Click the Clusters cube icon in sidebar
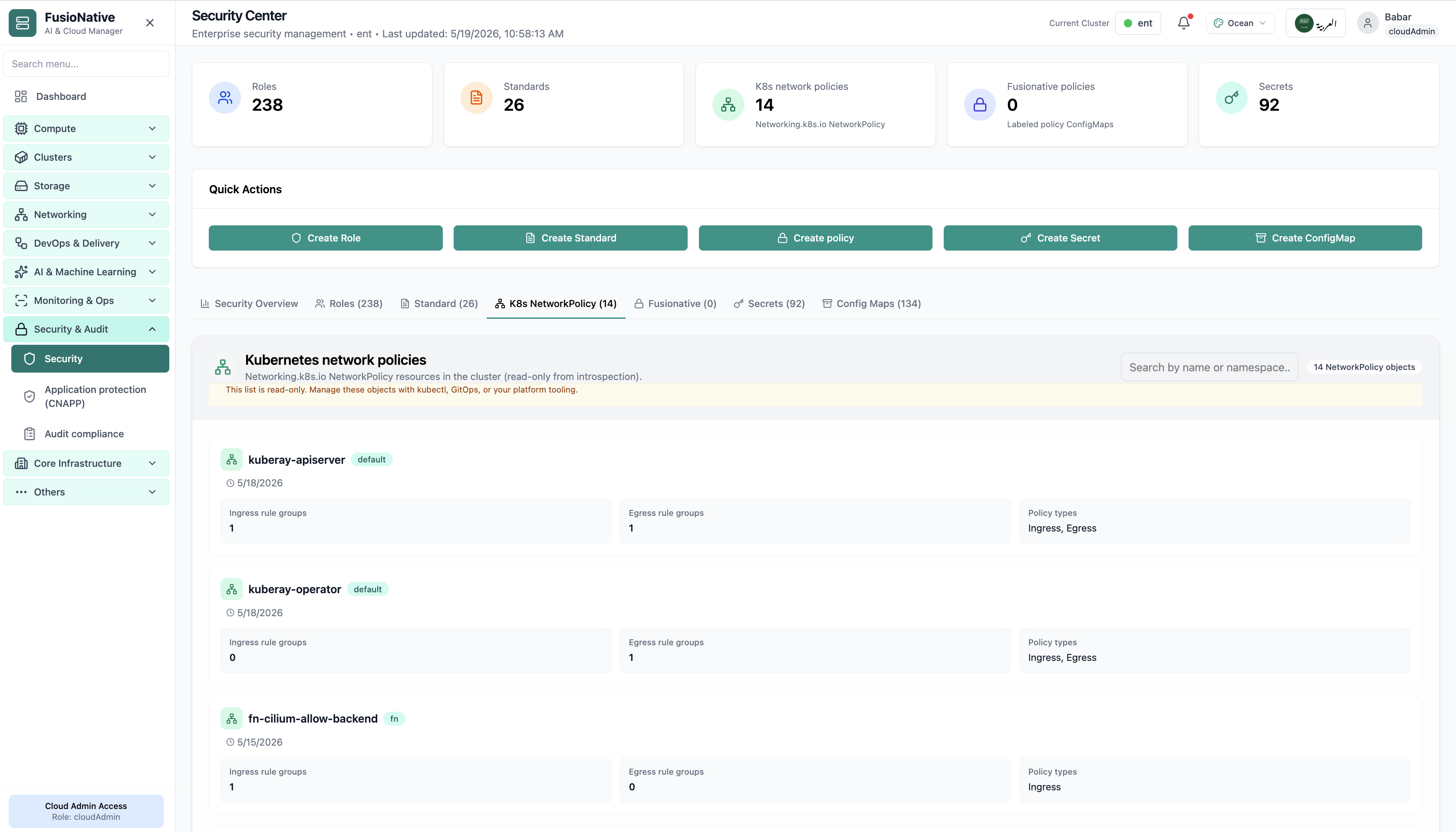Viewport: 1456px width, 832px height. pyautogui.click(x=21, y=157)
